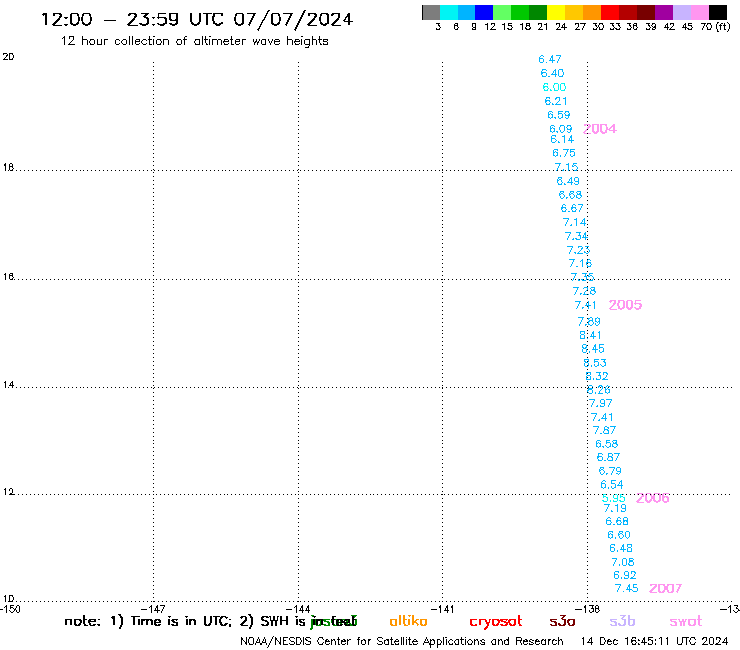The height and width of the screenshot is (650, 740).
Task: Click the wave height value 6.48
Action: [x=621, y=549]
